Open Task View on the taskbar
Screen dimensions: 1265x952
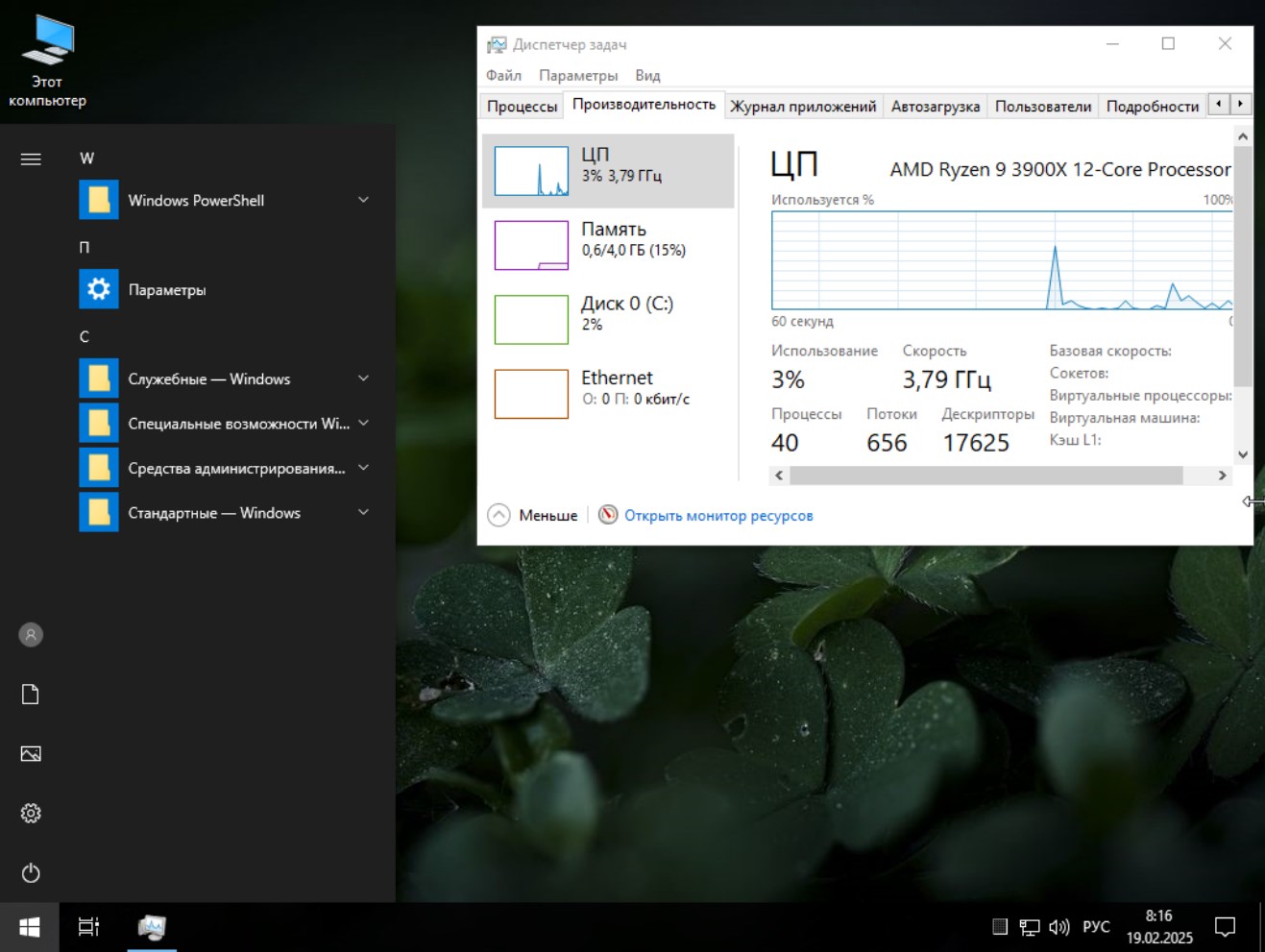[x=88, y=927]
